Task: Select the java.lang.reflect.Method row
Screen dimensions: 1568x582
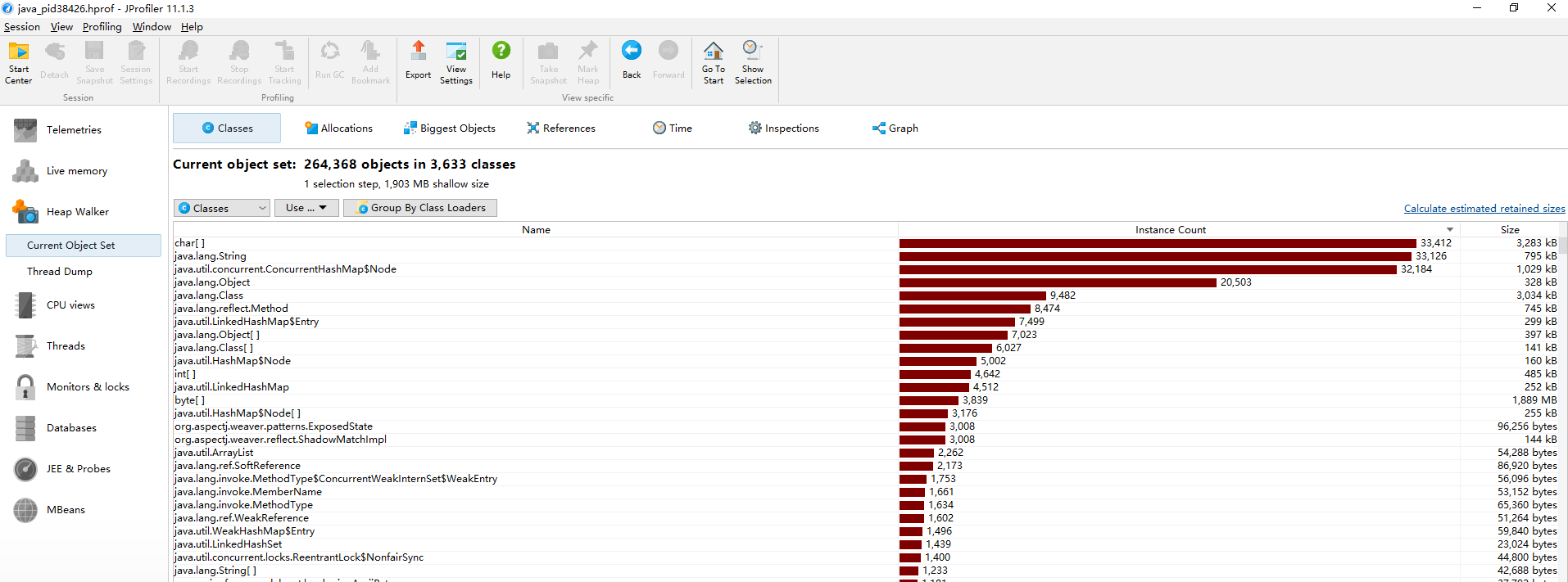Action: pos(865,309)
